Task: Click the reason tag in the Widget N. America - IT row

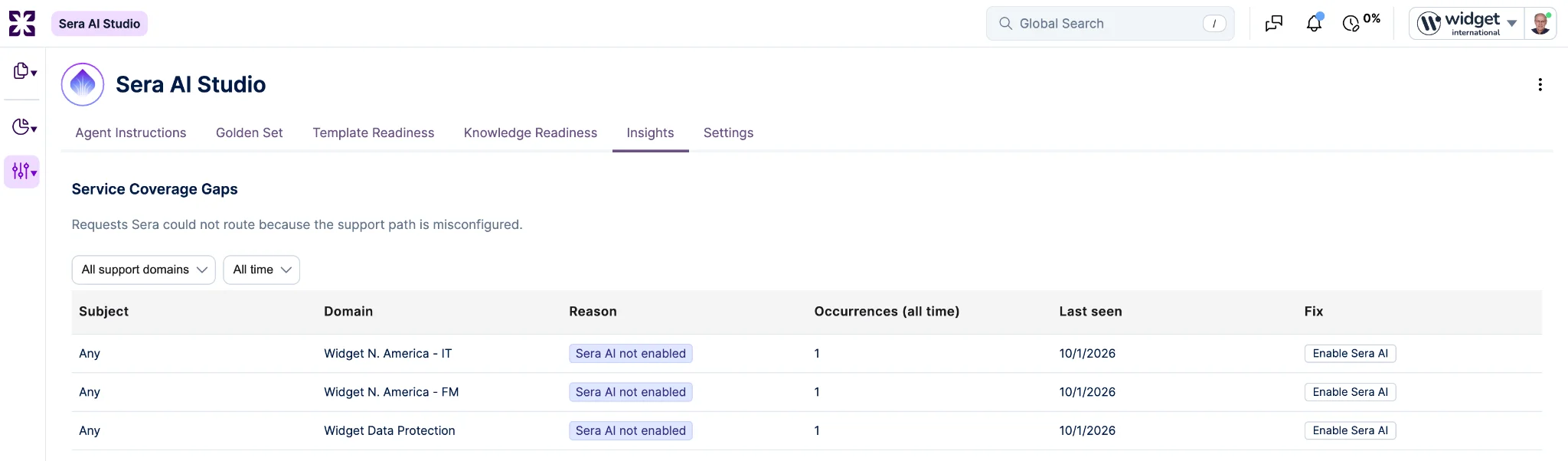Action: (x=631, y=354)
